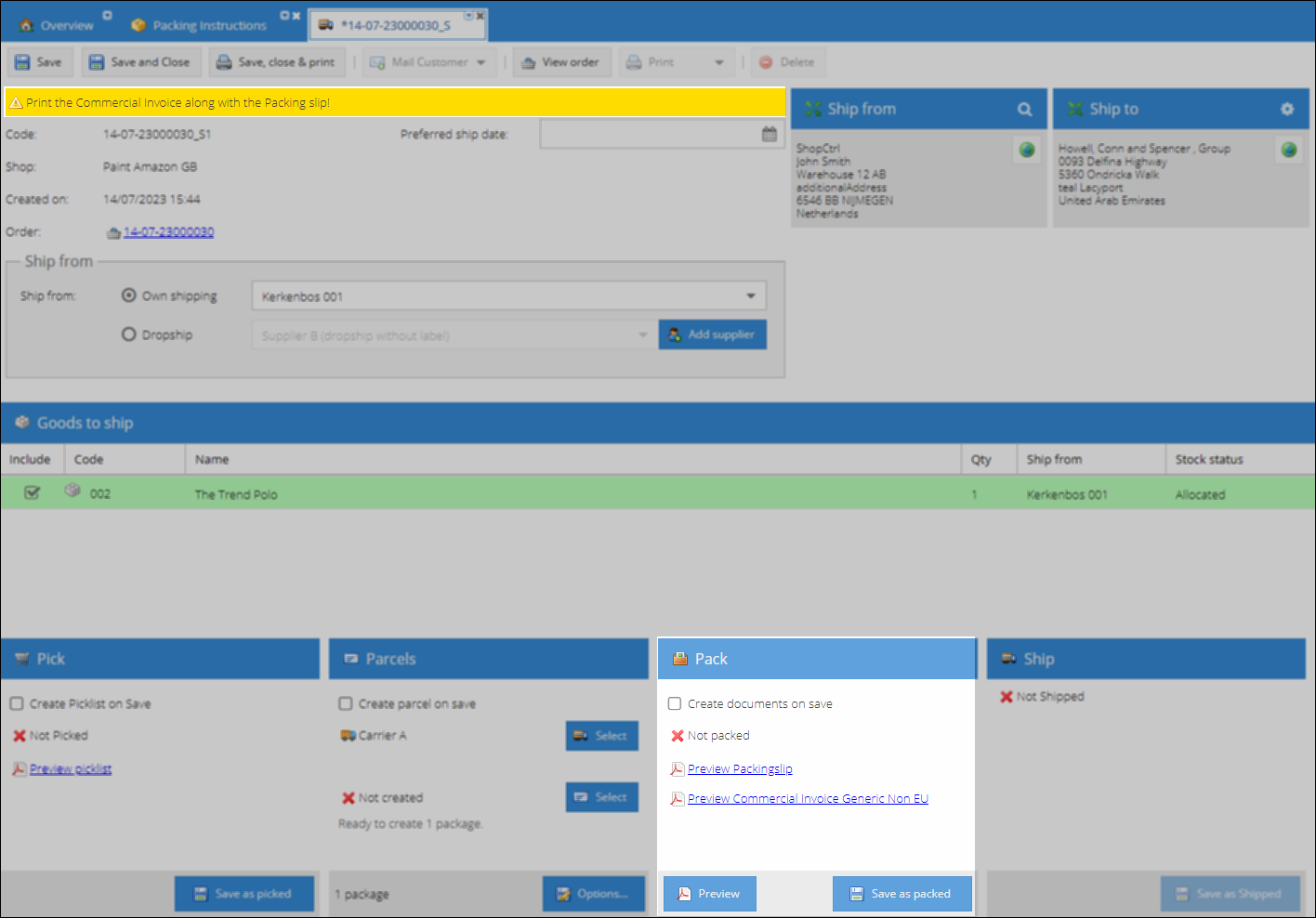
Task: Select the Dropship radio button
Action: 129,334
